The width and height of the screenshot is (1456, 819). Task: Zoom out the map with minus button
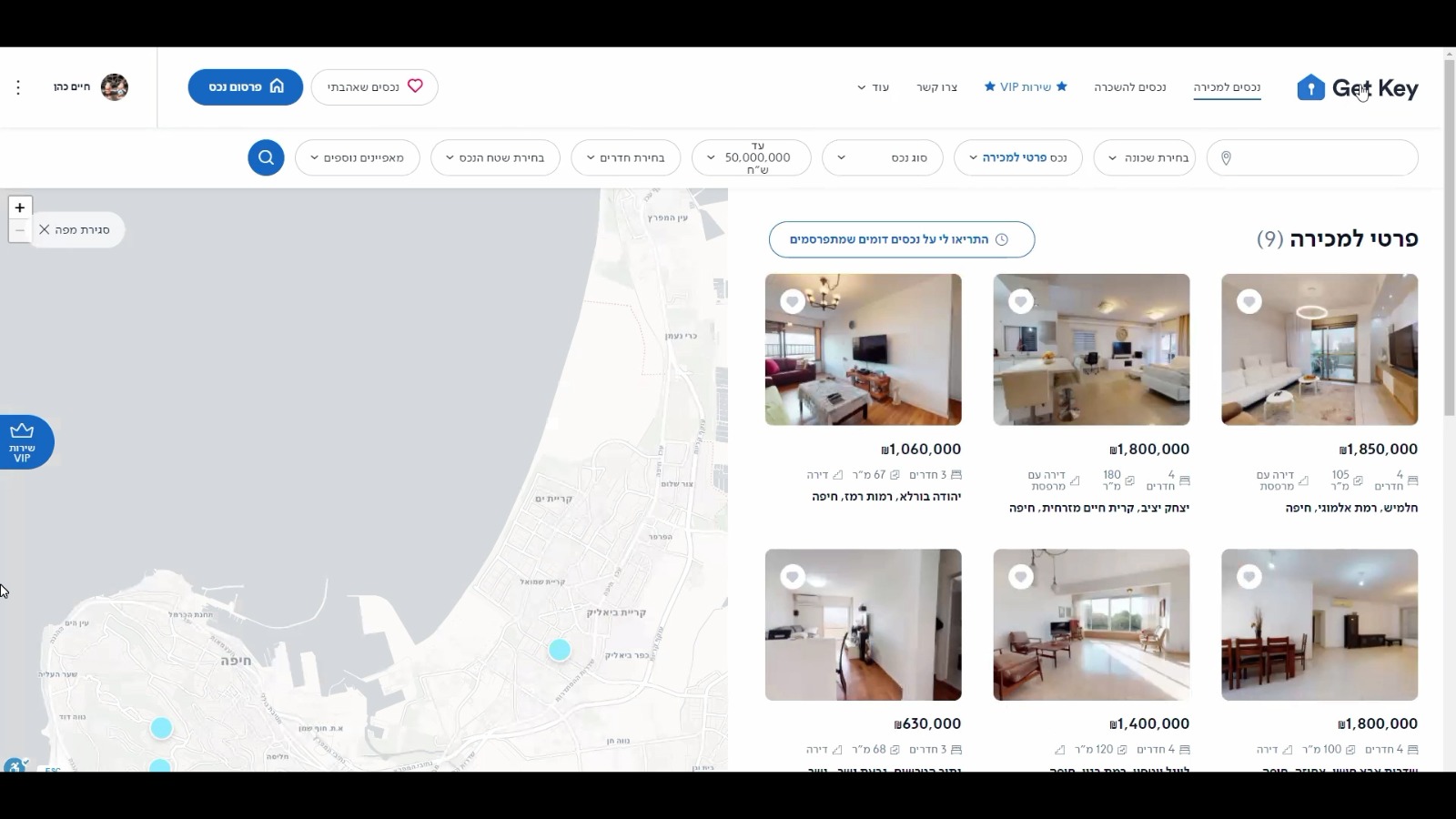click(x=20, y=230)
